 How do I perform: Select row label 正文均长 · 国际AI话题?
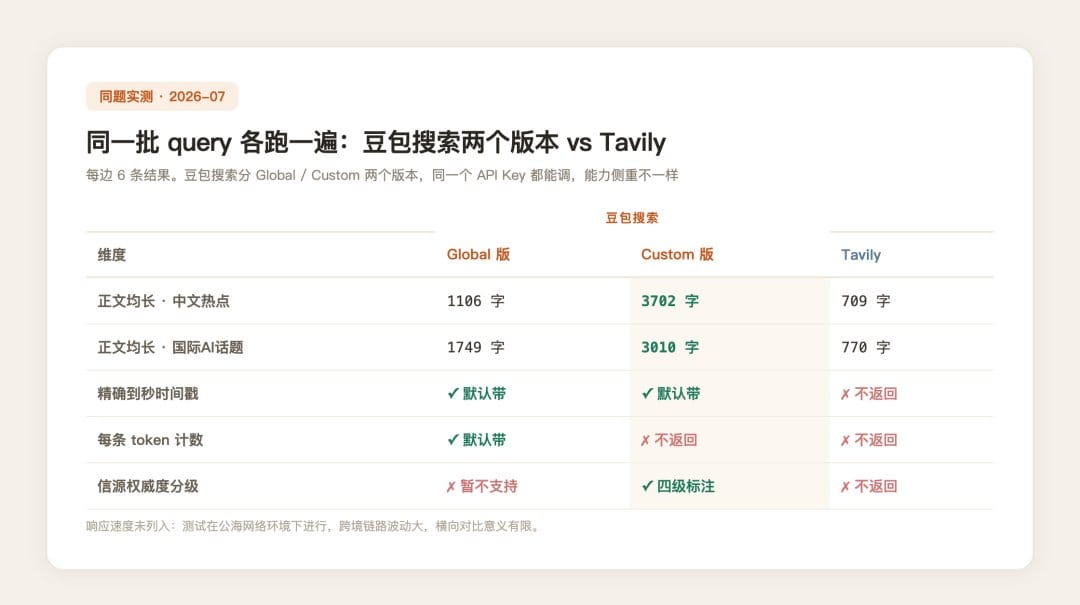(170, 347)
